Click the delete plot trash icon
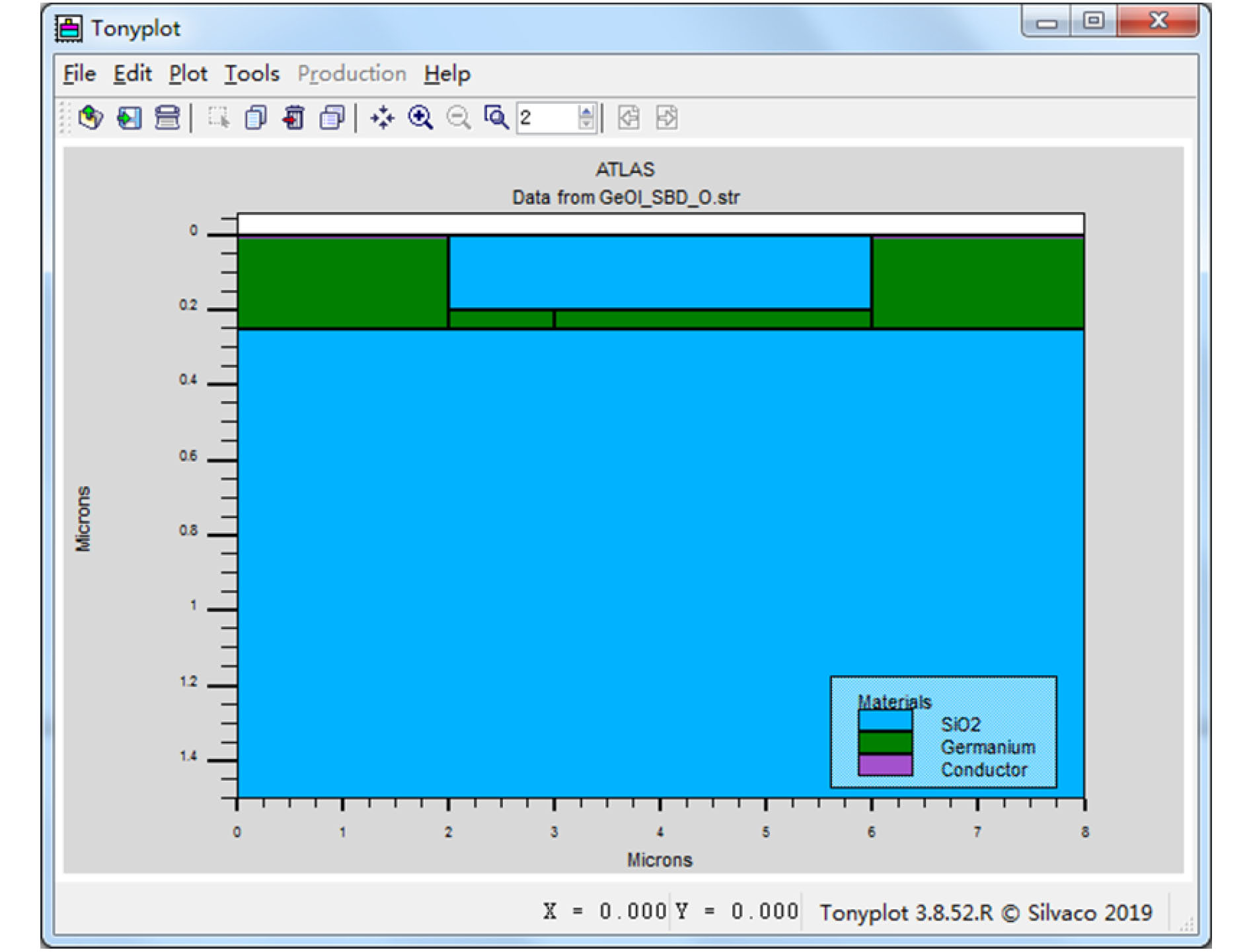Screen dimensions: 1249x952 pos(293,118)
